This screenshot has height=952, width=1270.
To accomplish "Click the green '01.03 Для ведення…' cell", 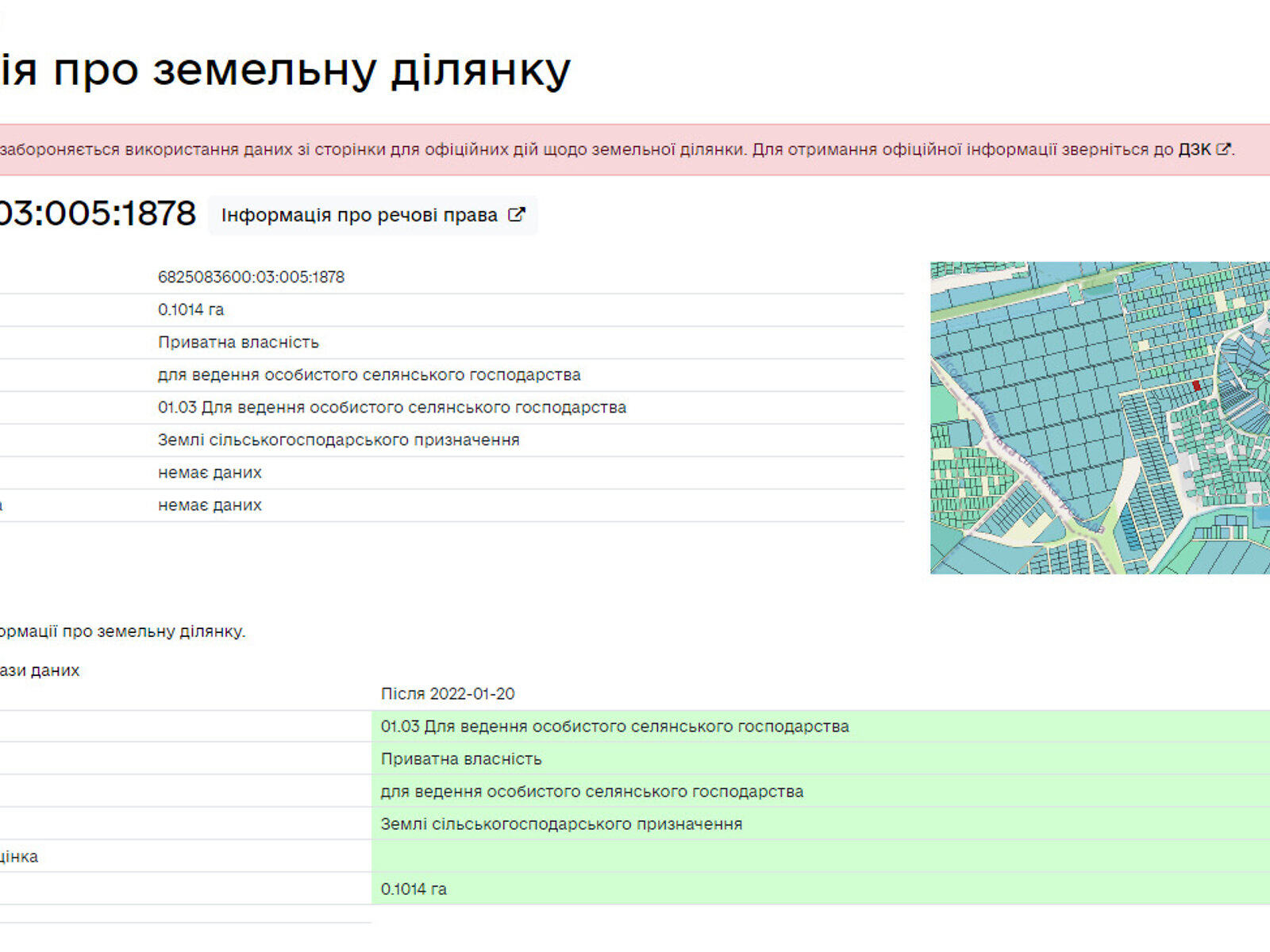I will coord(821,726).
